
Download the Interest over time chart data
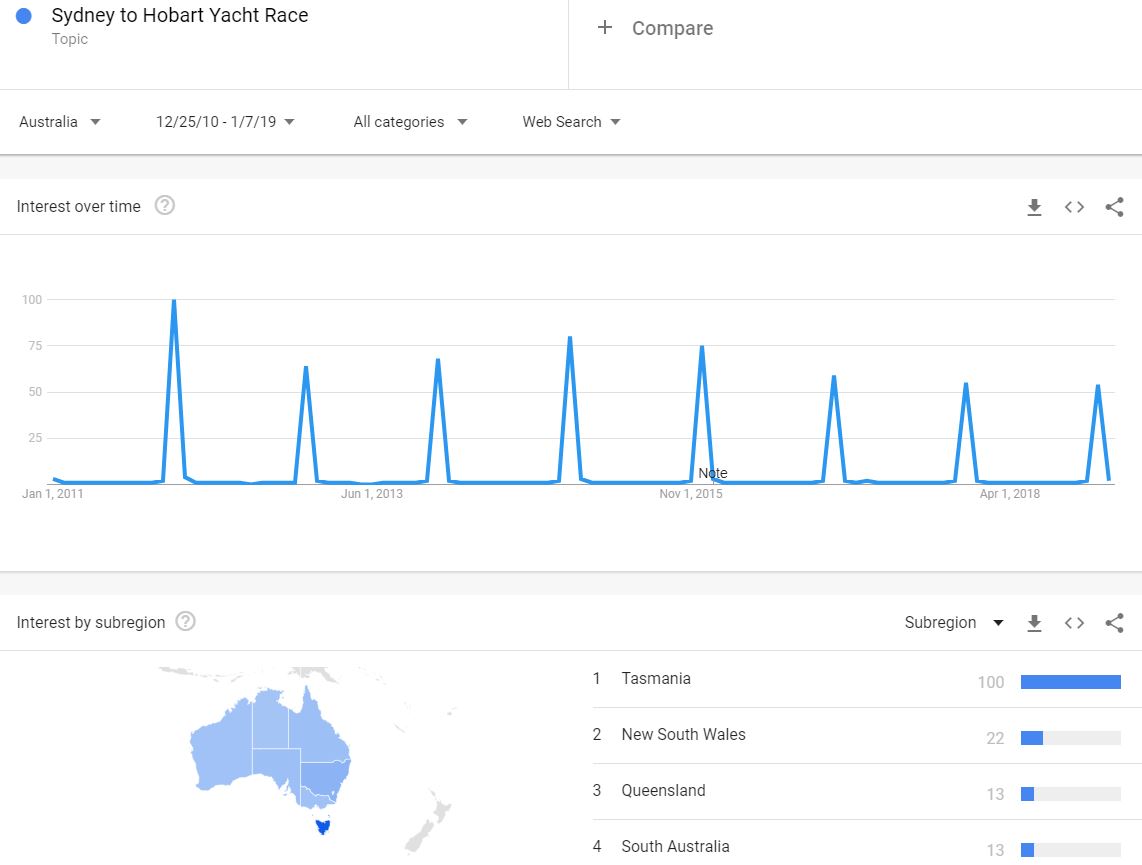tap(1034, 208)
